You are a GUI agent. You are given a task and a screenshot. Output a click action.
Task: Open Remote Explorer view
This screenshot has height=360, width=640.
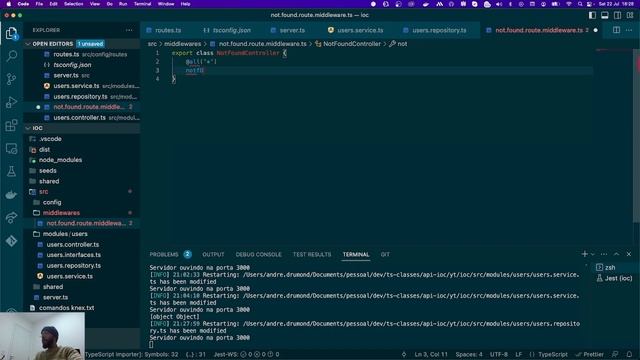coord(11,149)
